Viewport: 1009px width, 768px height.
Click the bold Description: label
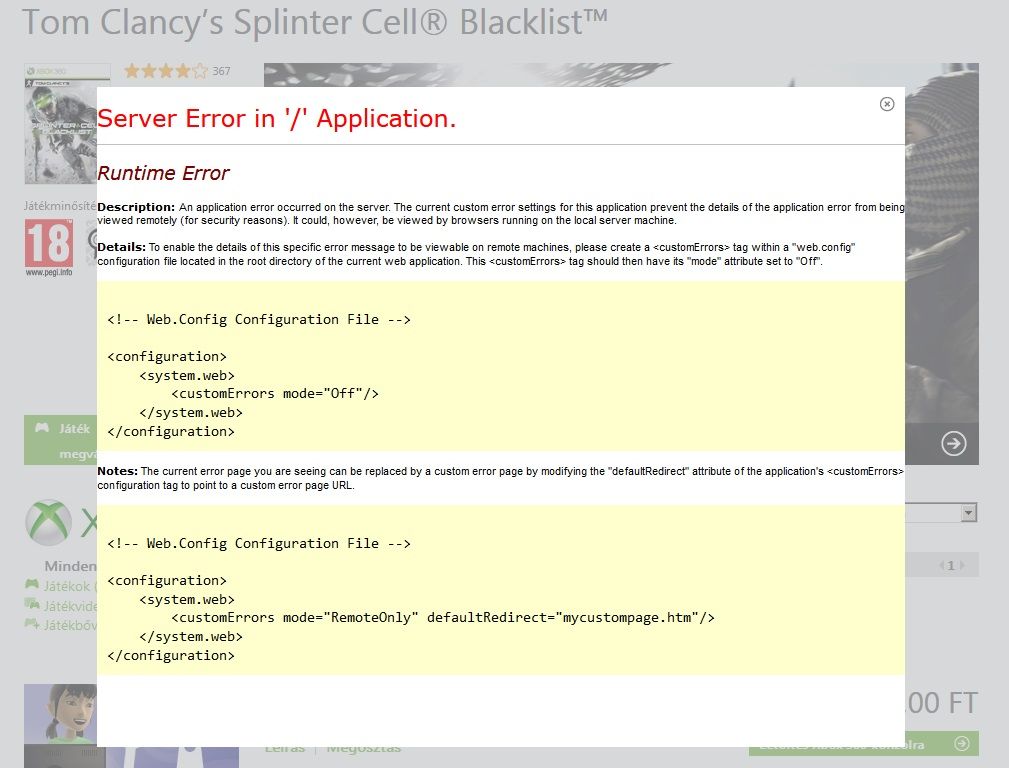tap(136, 207)
